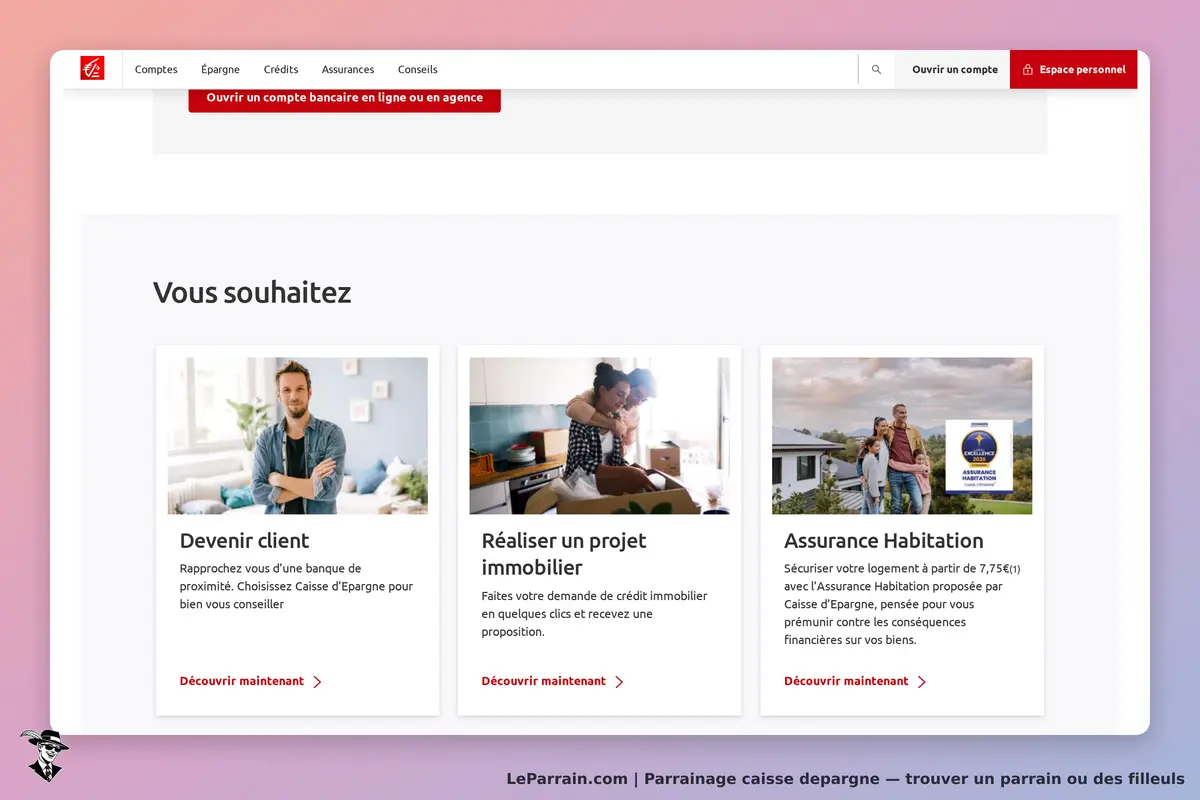Follow Découvrir maintenant under Assurance Habitation
1200x800 pixels.
point(846,681)
